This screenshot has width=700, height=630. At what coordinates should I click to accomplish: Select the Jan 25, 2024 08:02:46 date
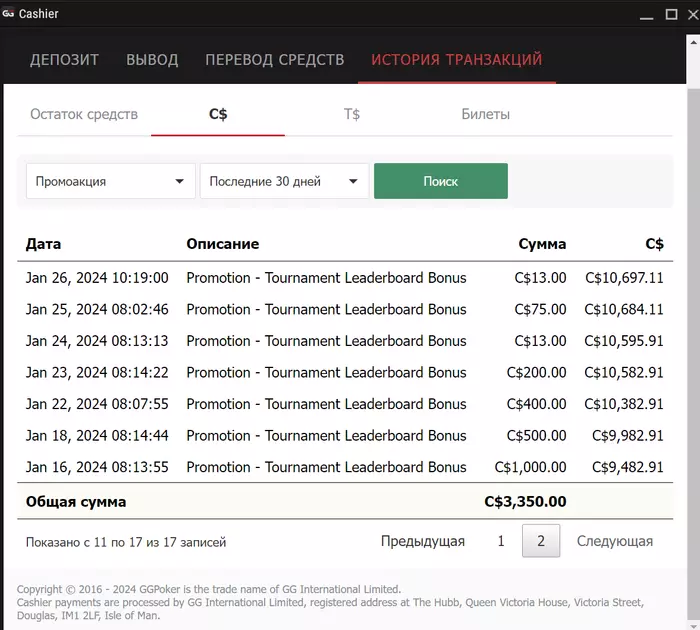pyautogui.click(x=97, y=309)
